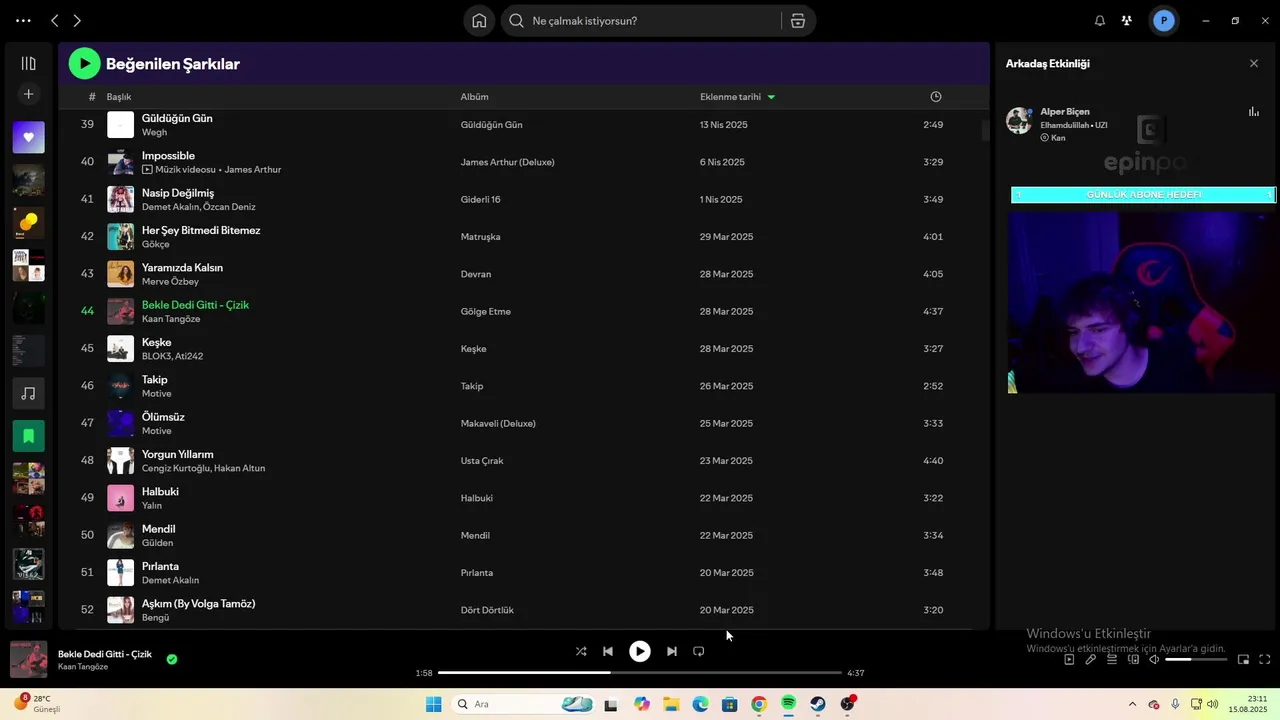Open the Liked Songs heart tile in the sidebar

pyautogui.click(x=28, y=137)
